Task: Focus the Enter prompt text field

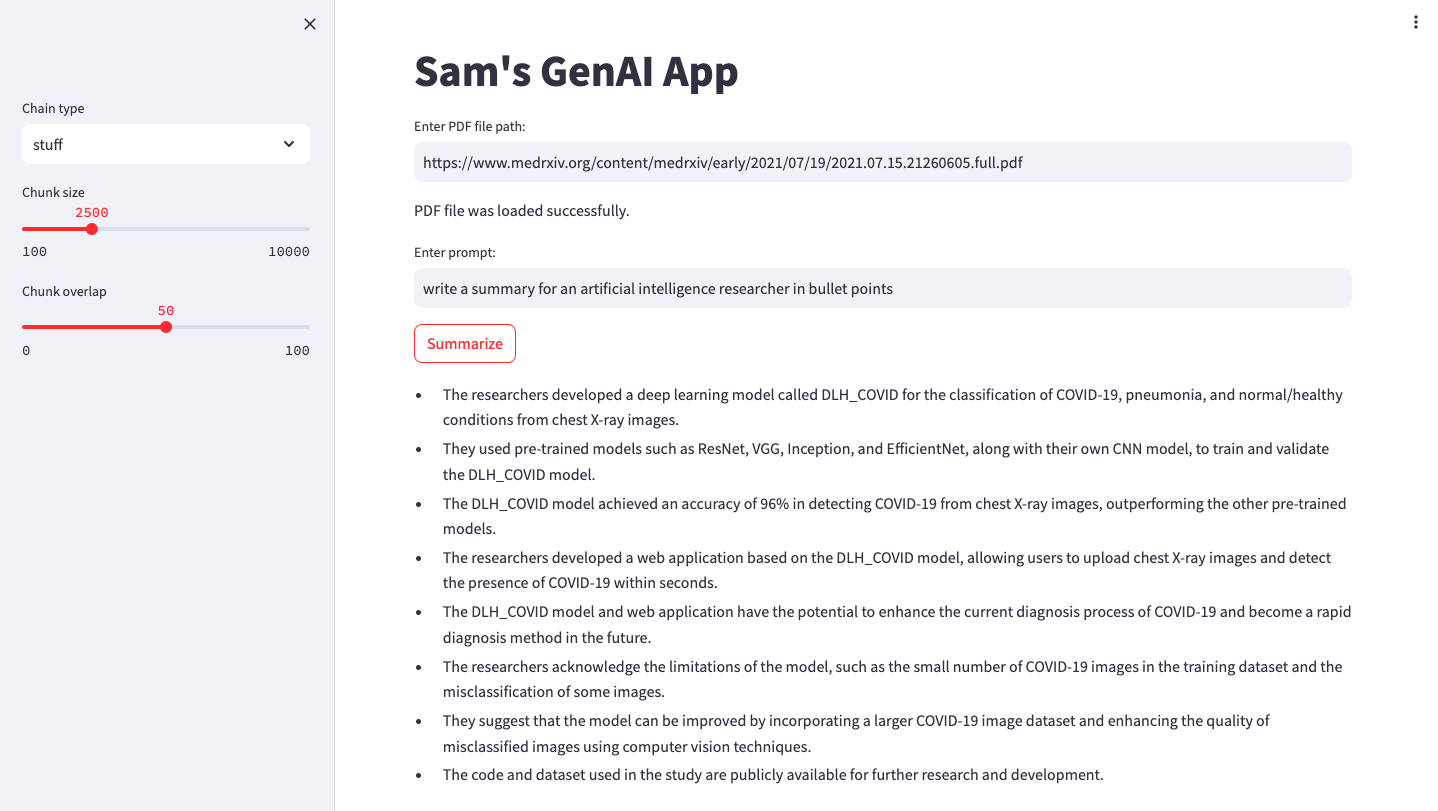Action: coord(882,288)
